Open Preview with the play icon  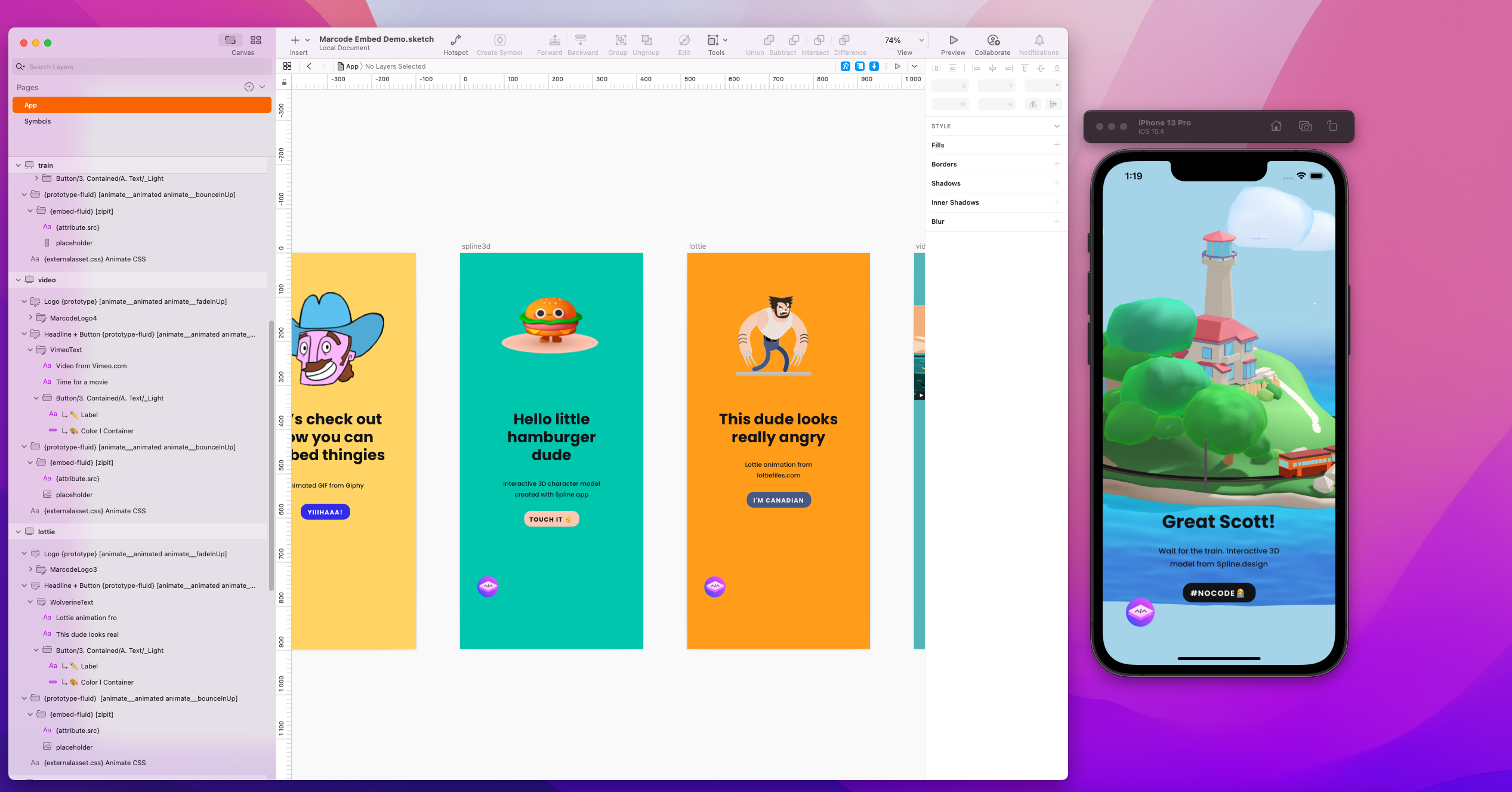click(x=954, y=40)
